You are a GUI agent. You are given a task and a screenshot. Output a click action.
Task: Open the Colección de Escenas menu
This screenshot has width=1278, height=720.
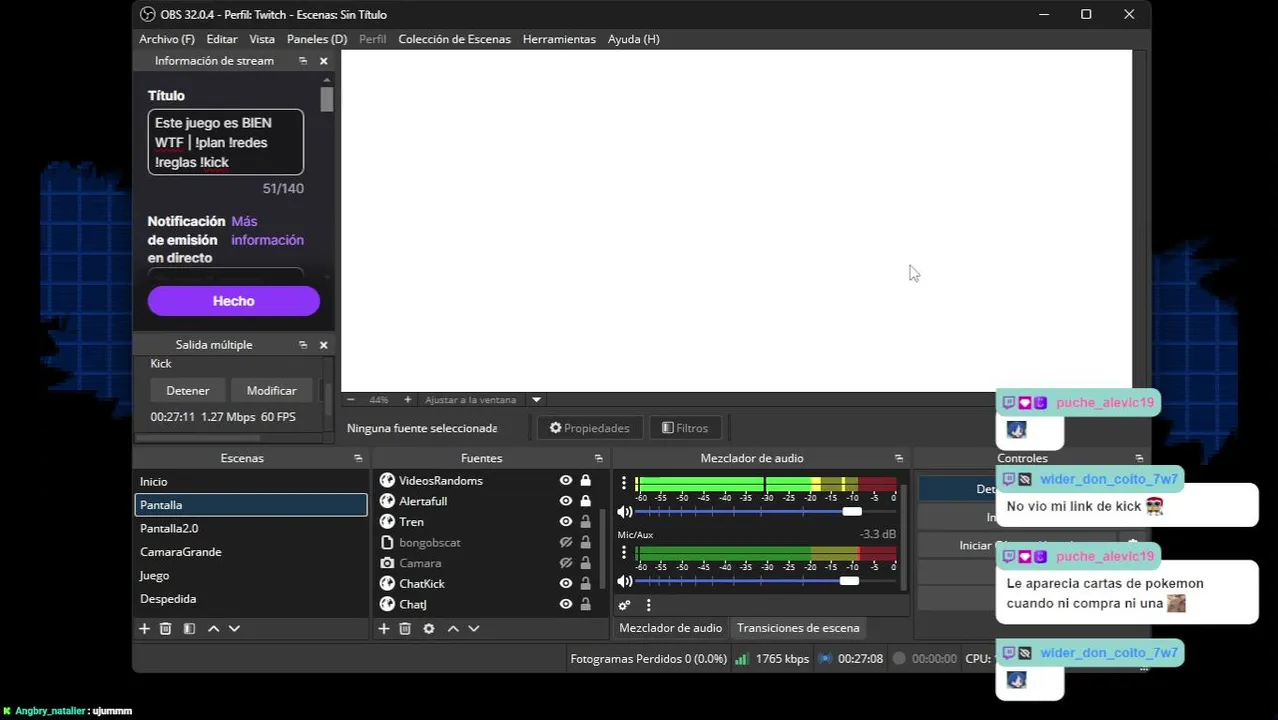coord(454,39)
